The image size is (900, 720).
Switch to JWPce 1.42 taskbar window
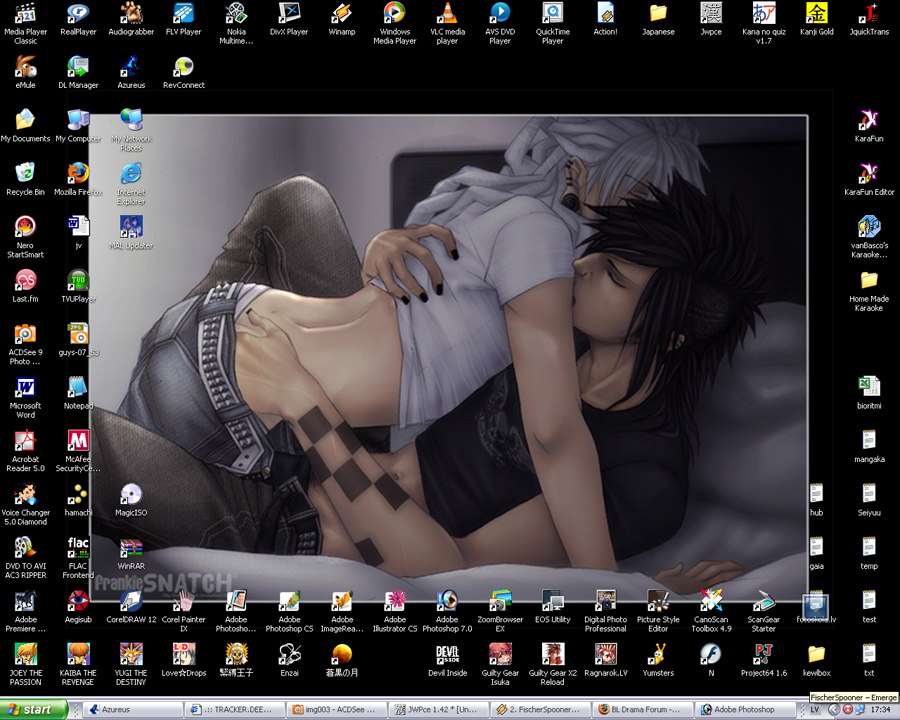click(x=439, y=710)
